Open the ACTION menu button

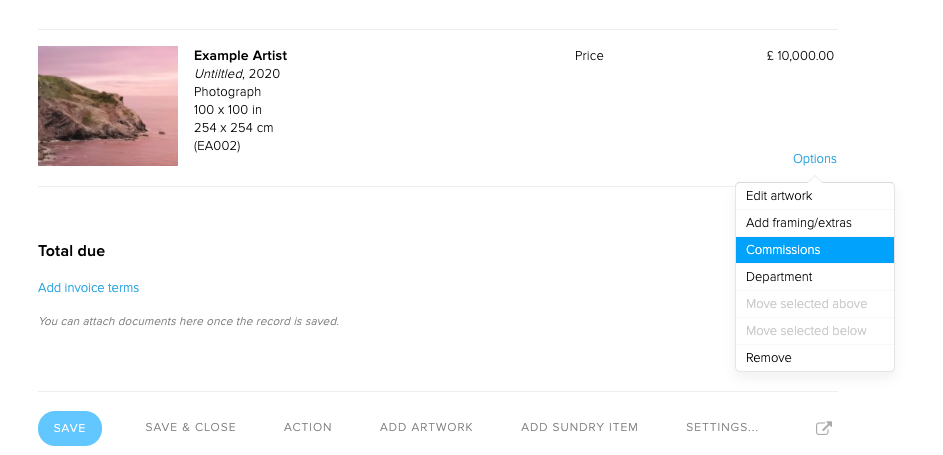coord(308,427)
